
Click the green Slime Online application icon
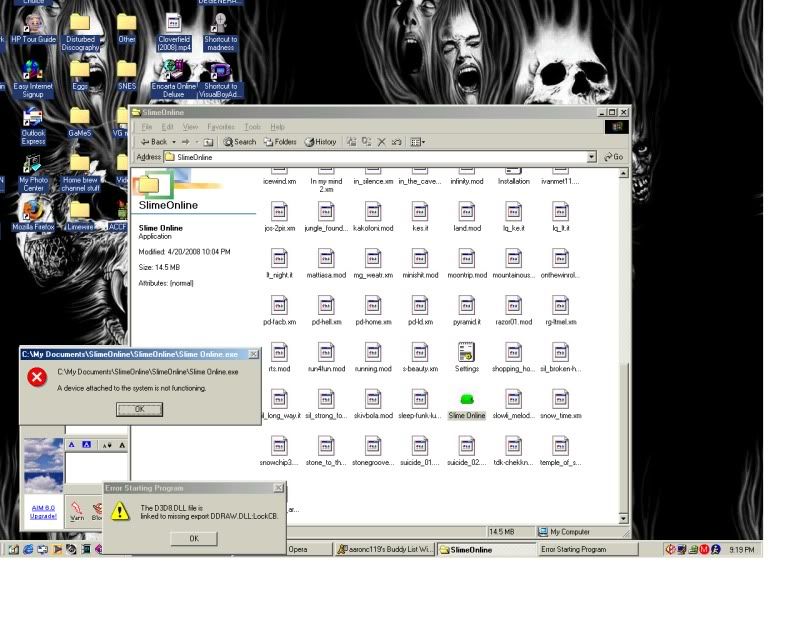pos(466,400)
